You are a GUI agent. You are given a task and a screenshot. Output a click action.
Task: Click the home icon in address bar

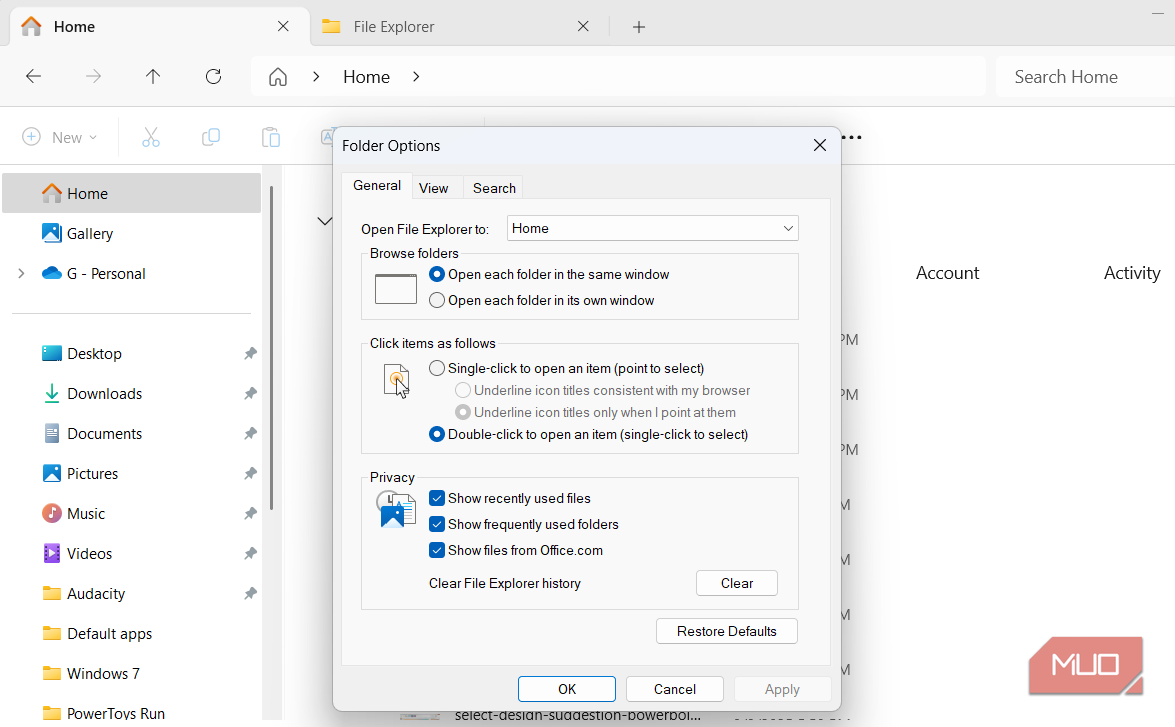point(278,77)
